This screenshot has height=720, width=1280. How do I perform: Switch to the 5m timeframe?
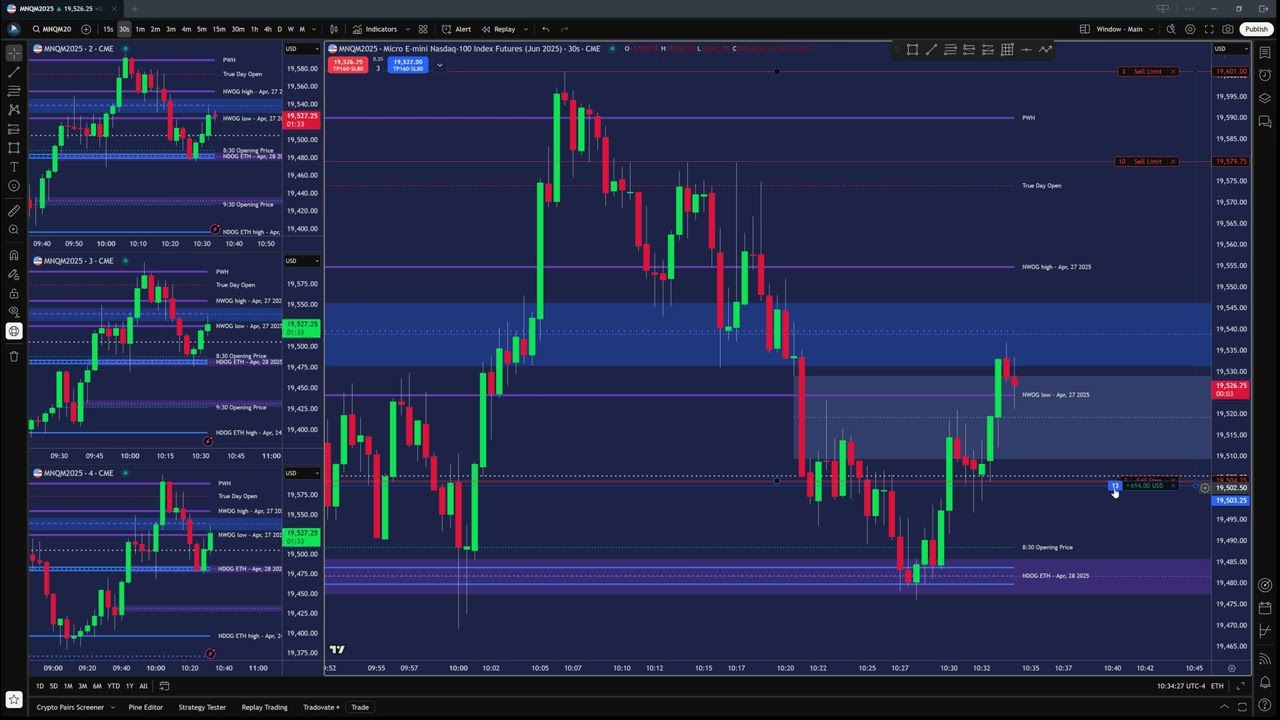[201, 29]
